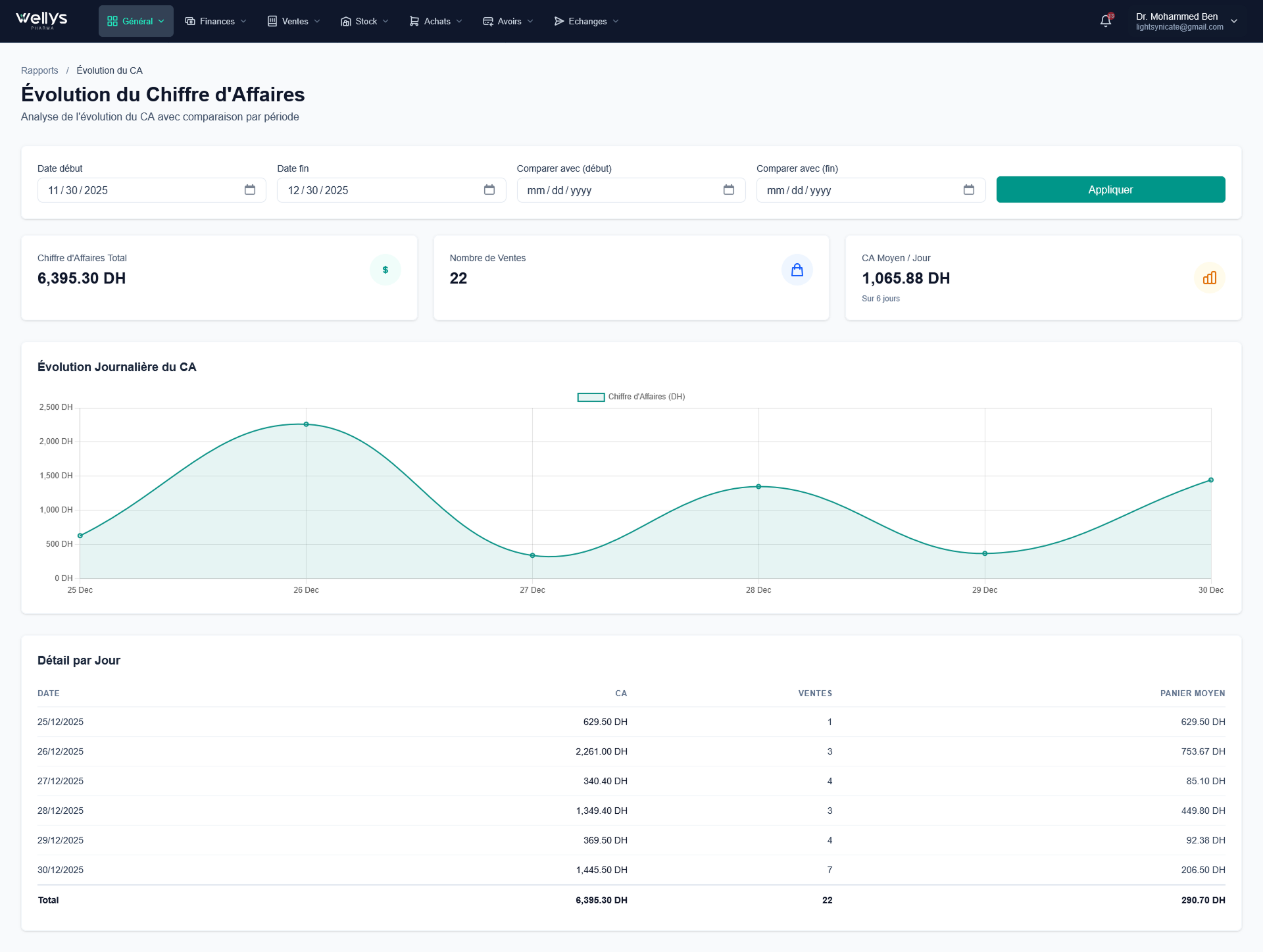Click the 26 Dec data point on the chart

307,424
